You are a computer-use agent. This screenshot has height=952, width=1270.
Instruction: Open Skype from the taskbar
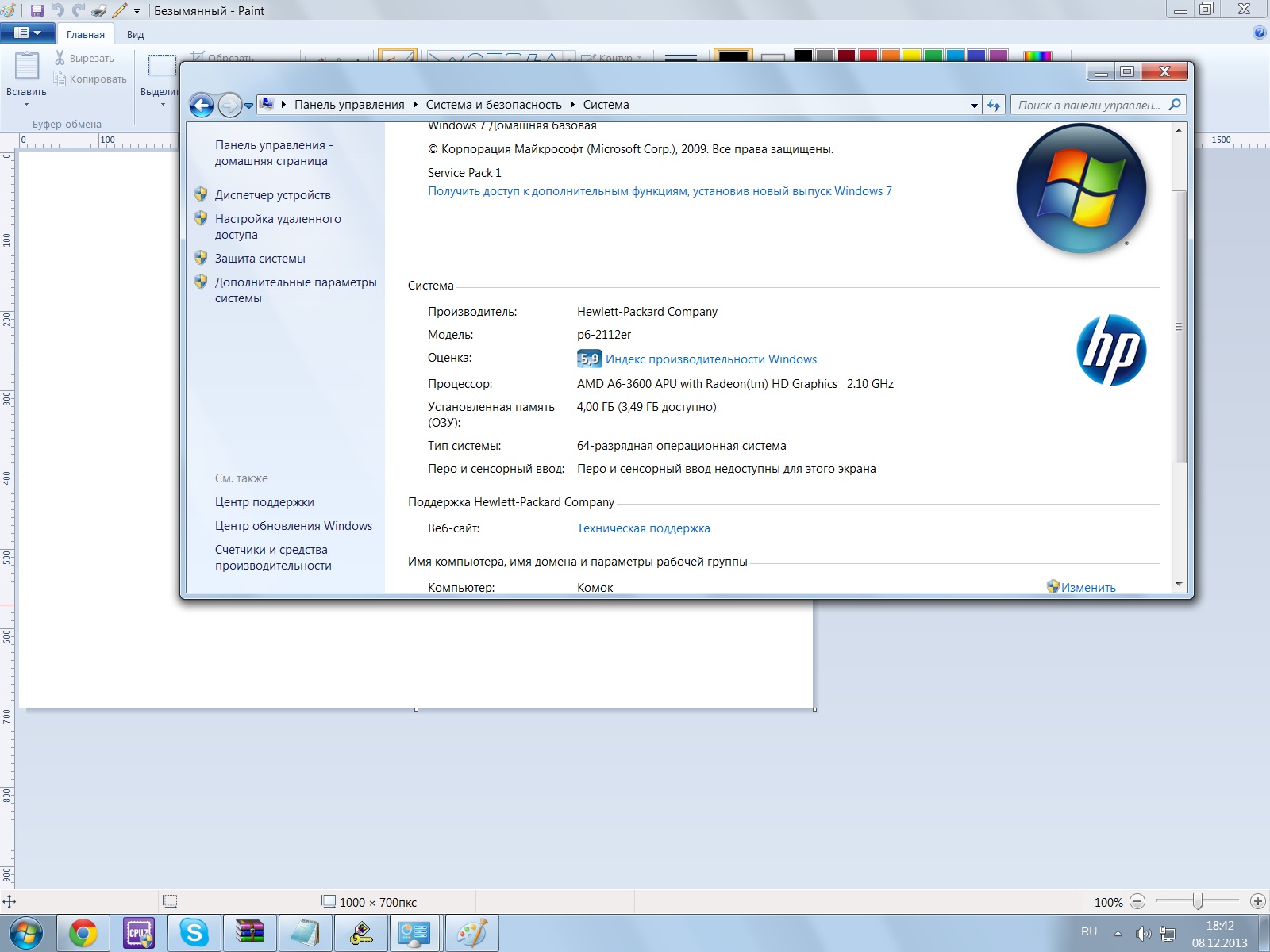[x=194, y=933]
